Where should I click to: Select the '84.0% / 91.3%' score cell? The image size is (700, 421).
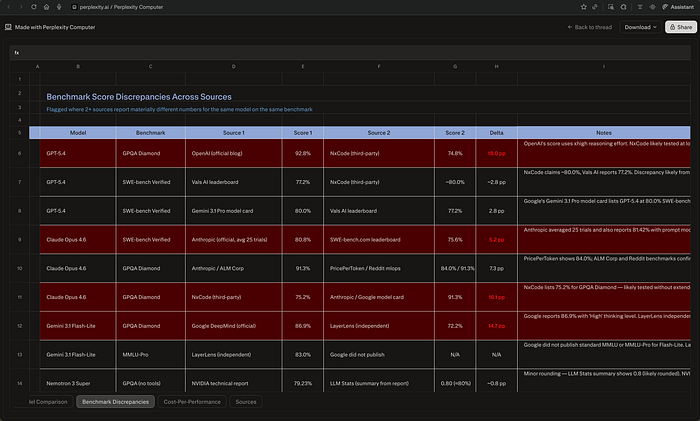[x=455, y=268]
